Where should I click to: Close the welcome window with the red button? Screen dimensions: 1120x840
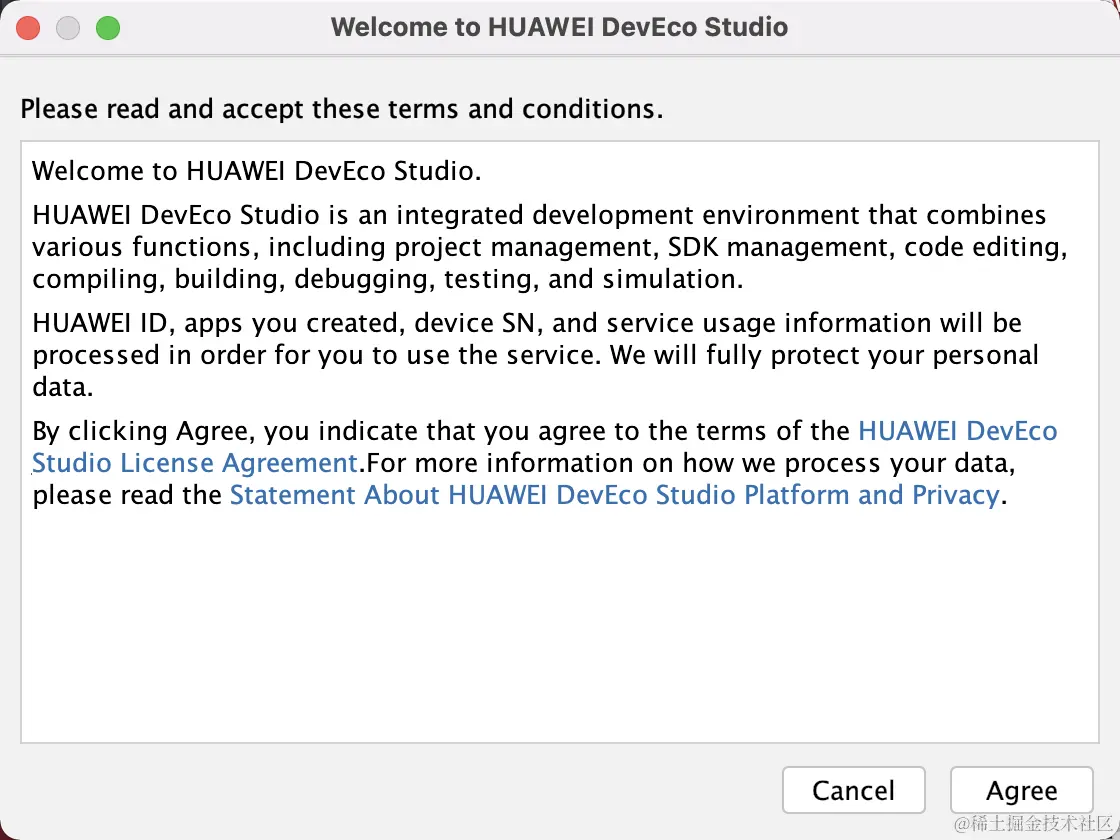[x=28, y=28]
